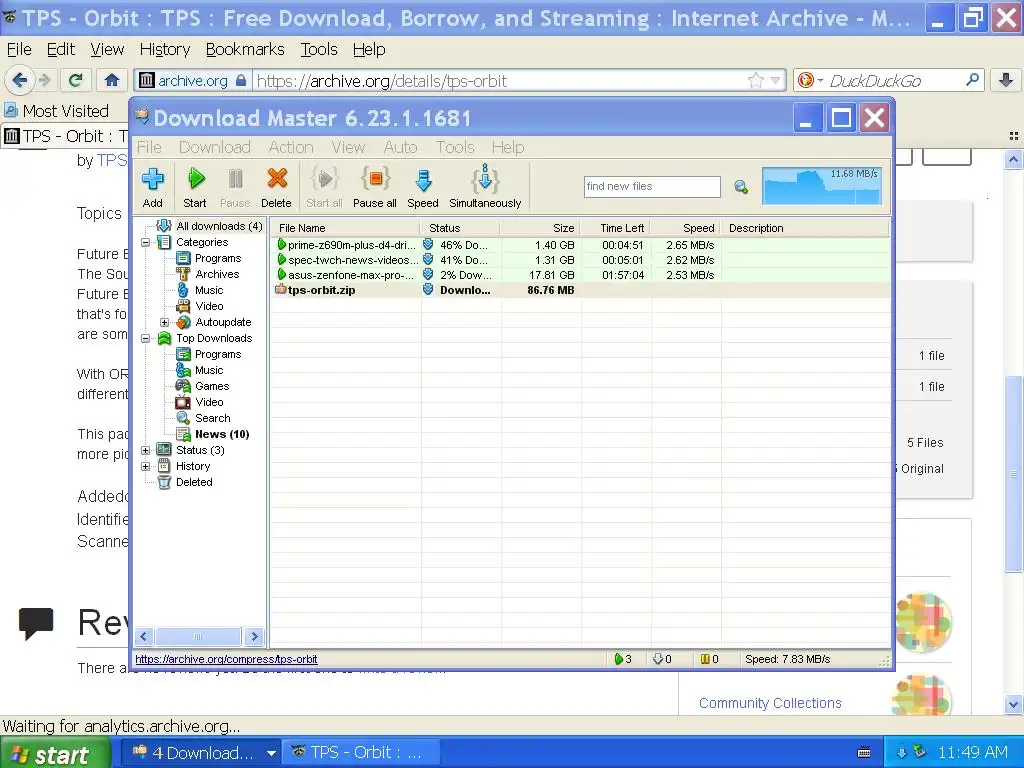Select the Archives category
Image resolution: width=1024 pixels, height=768 pixels.
coord(217,274)
